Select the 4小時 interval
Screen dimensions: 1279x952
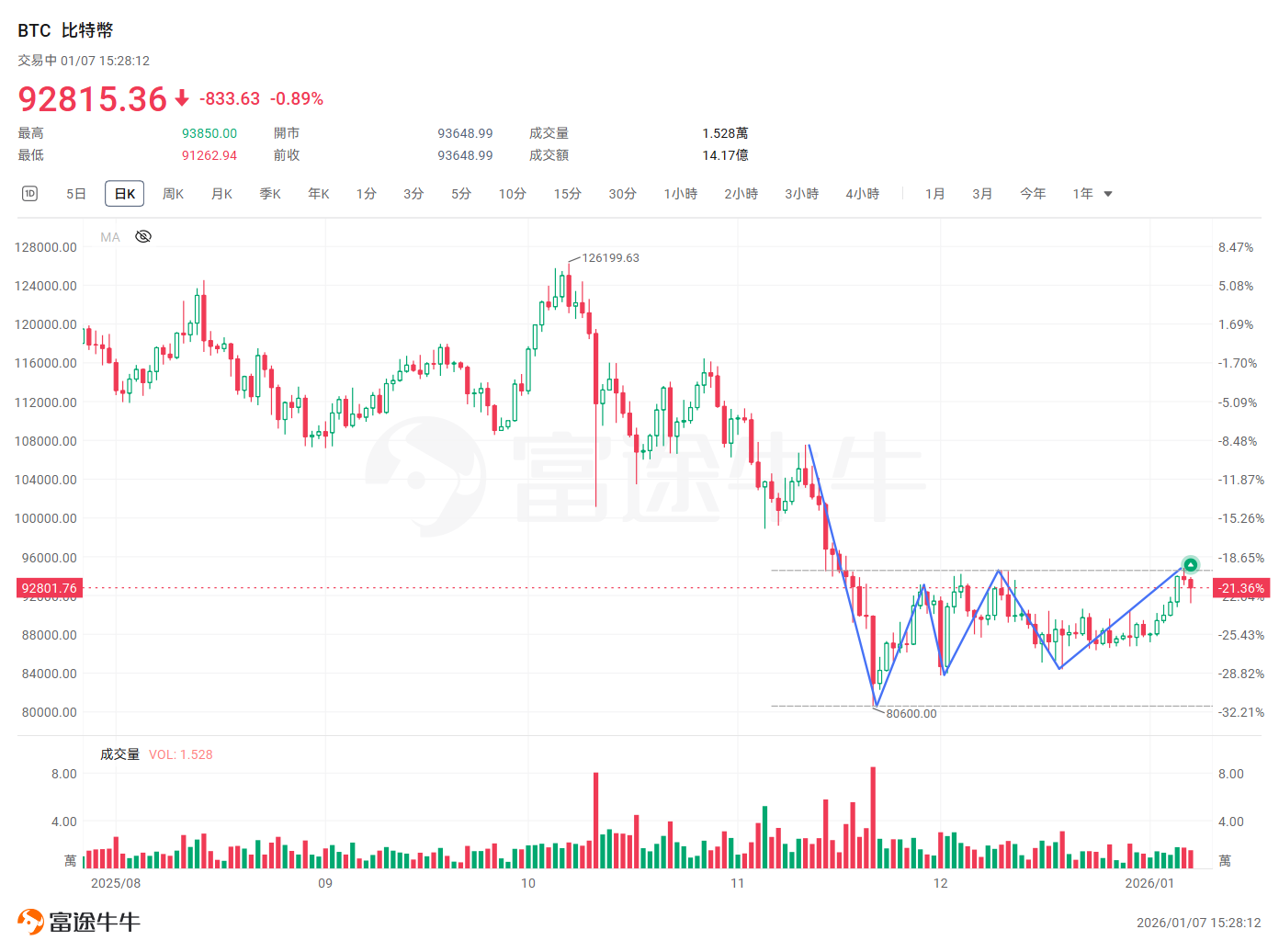coord(862,194)
